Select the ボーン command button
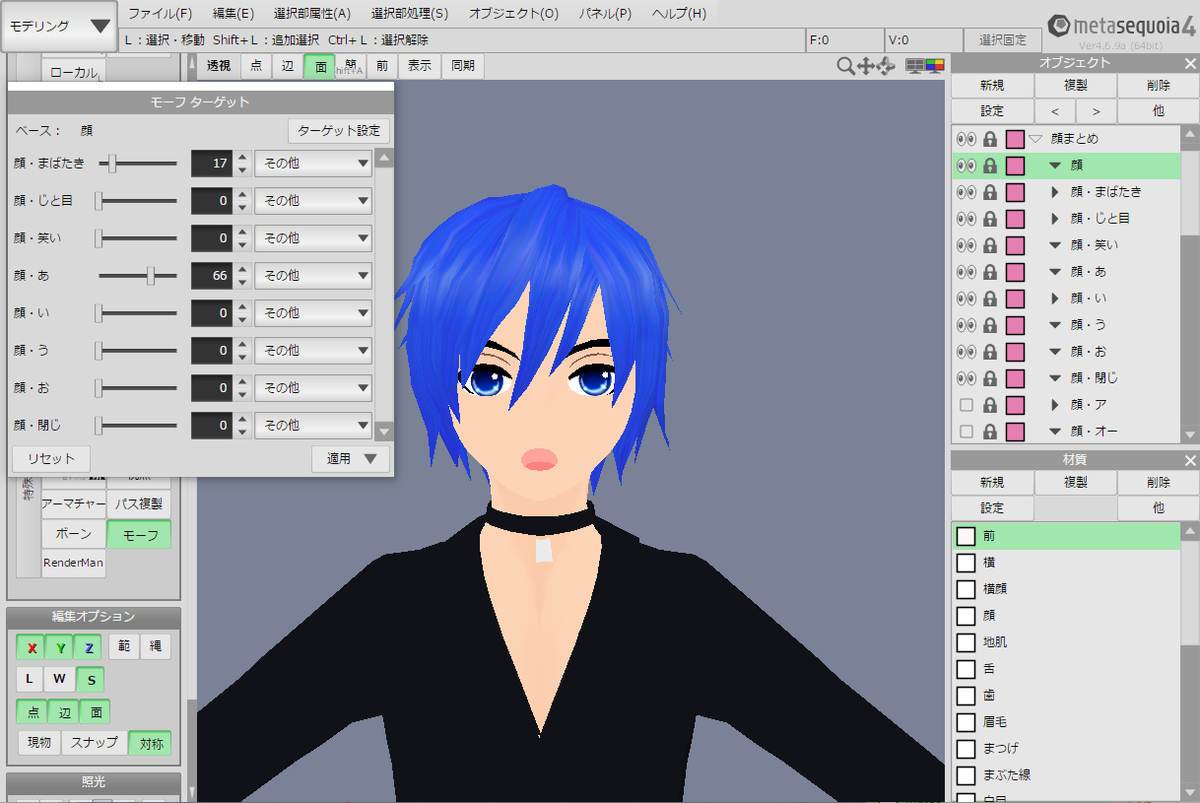This screenshot has height=803, width=1200. click(73, 535)
